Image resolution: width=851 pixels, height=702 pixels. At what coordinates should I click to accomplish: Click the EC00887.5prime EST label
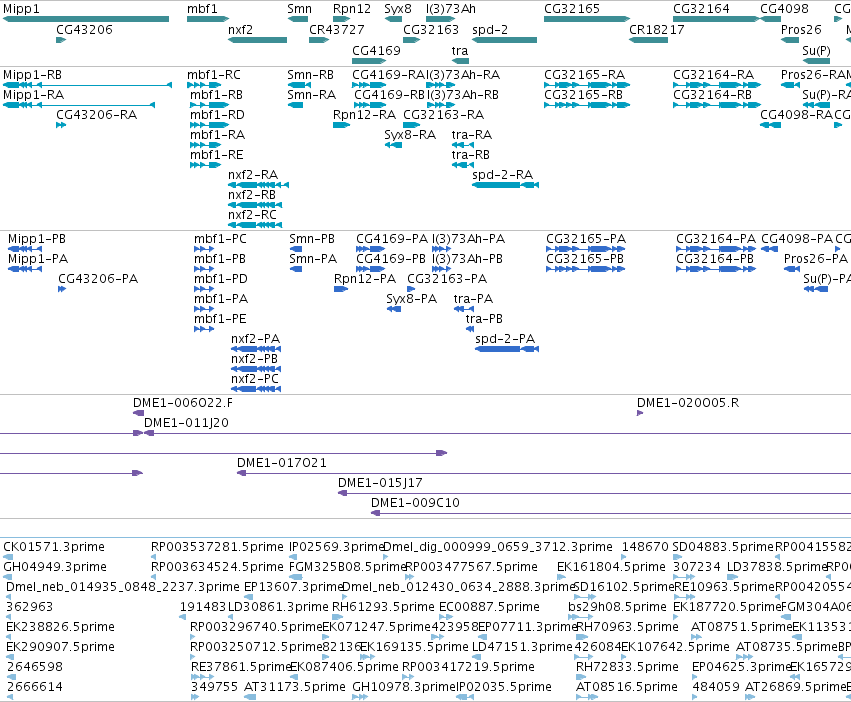[489, 606]
